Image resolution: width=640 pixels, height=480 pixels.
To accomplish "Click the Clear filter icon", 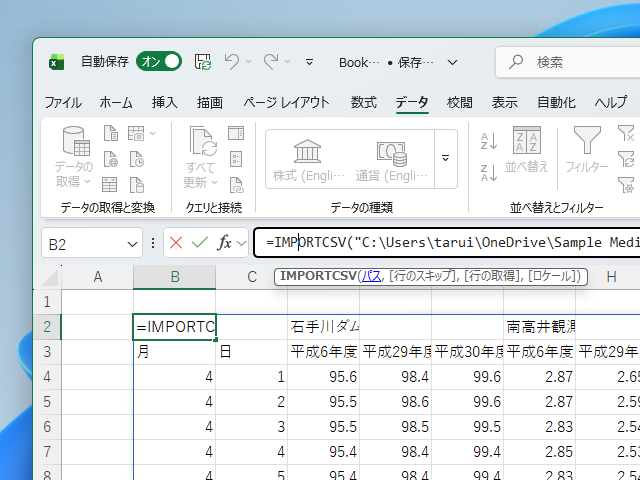I will pyautogui.click(x=626, y=133).
